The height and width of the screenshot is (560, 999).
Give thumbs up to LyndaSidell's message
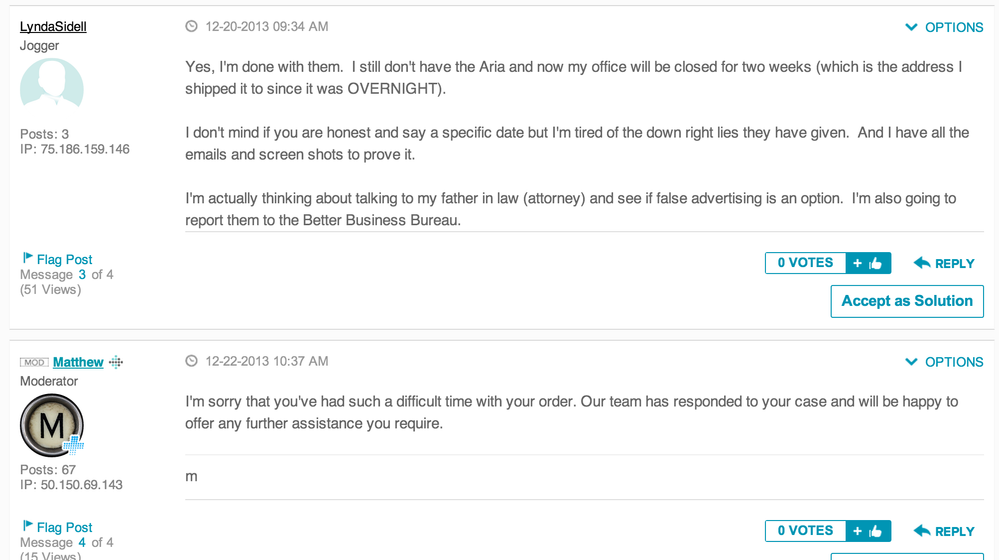(x=868, y=263)
